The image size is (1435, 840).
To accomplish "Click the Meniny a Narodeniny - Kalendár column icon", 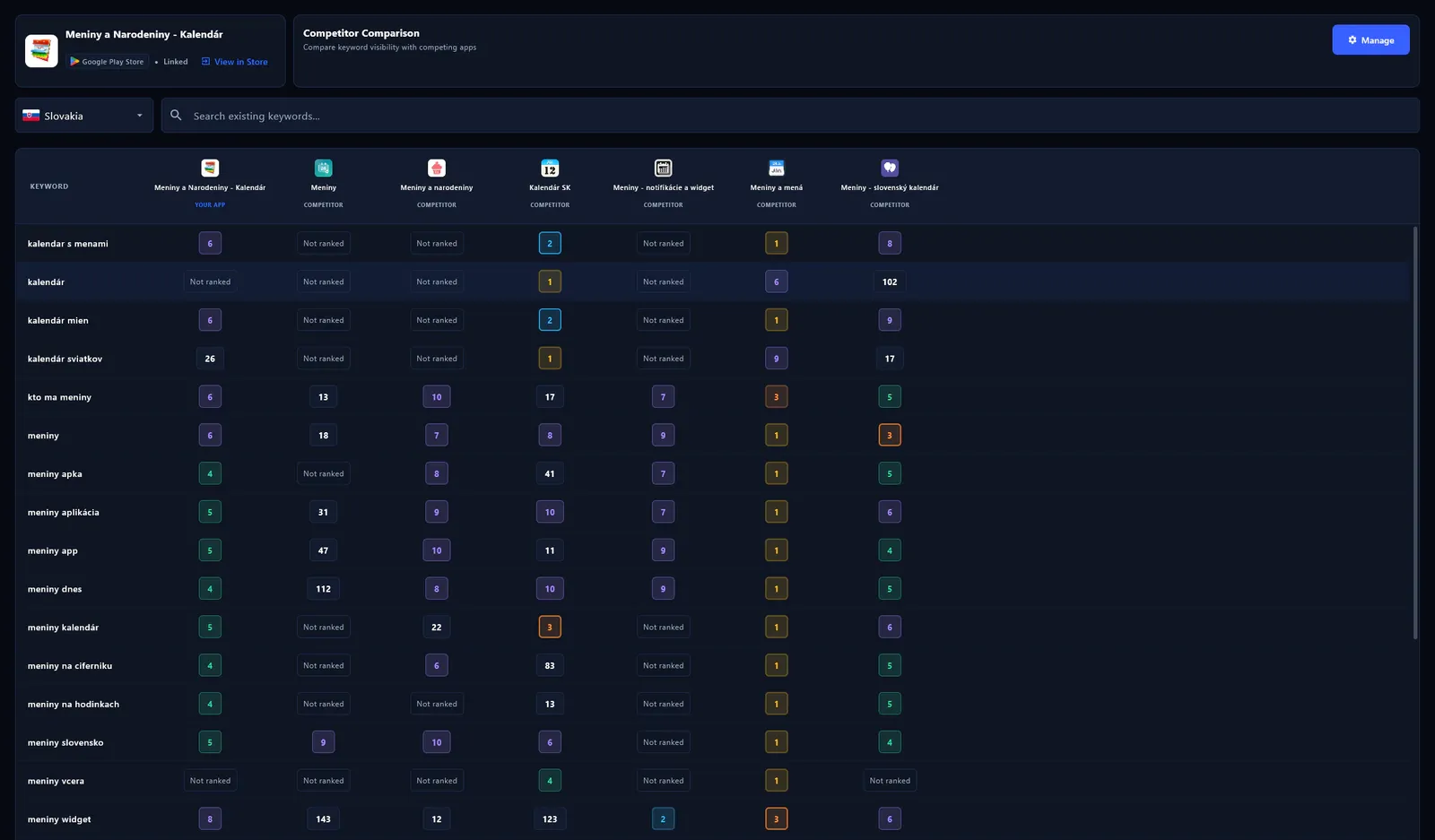I will (210, 168).
